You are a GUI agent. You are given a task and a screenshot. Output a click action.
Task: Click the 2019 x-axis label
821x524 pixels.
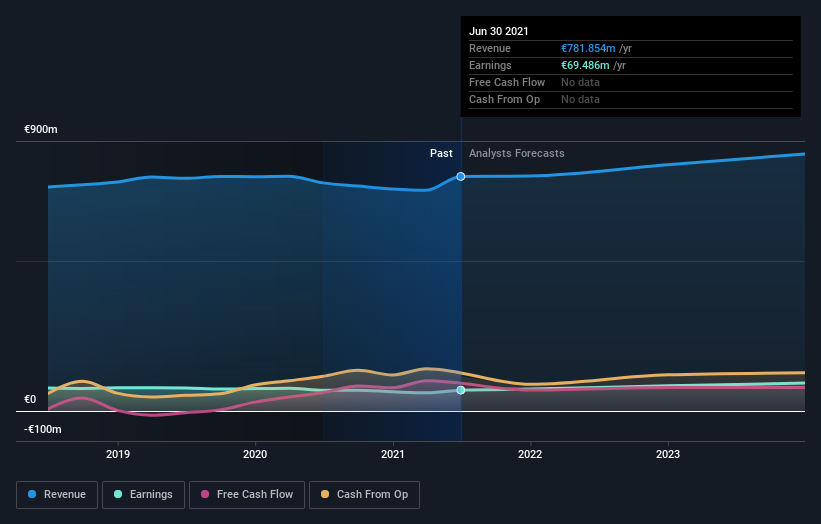(x=118, y=454)
